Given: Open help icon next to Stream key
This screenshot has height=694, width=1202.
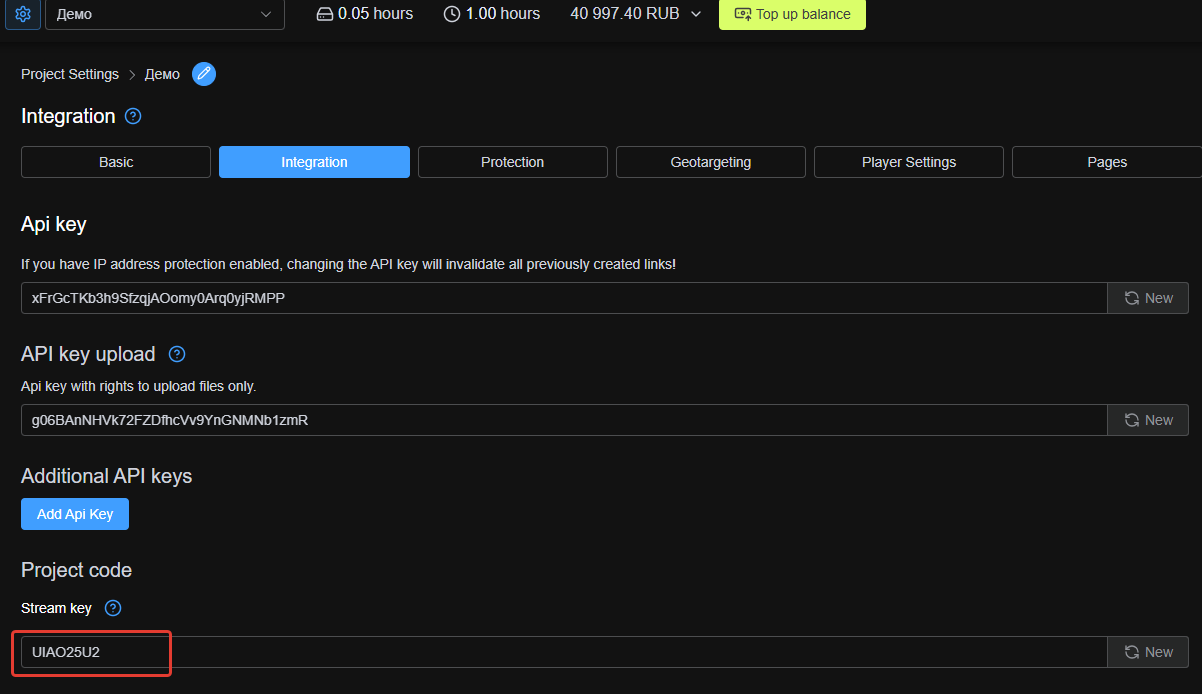Looking at the screenshot, I should 113,608.
